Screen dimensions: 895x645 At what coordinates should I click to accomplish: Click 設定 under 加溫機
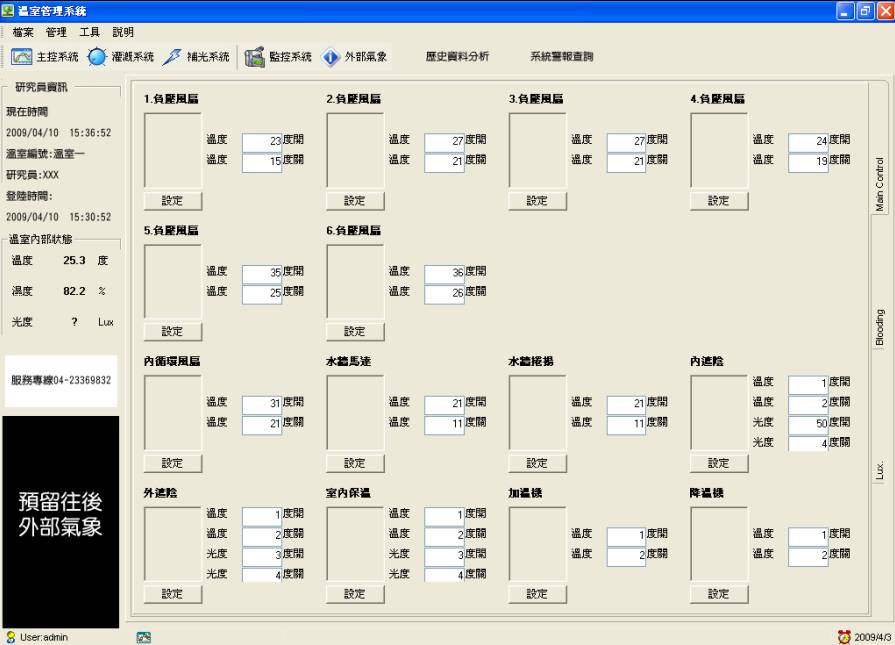tap(537, 594)
